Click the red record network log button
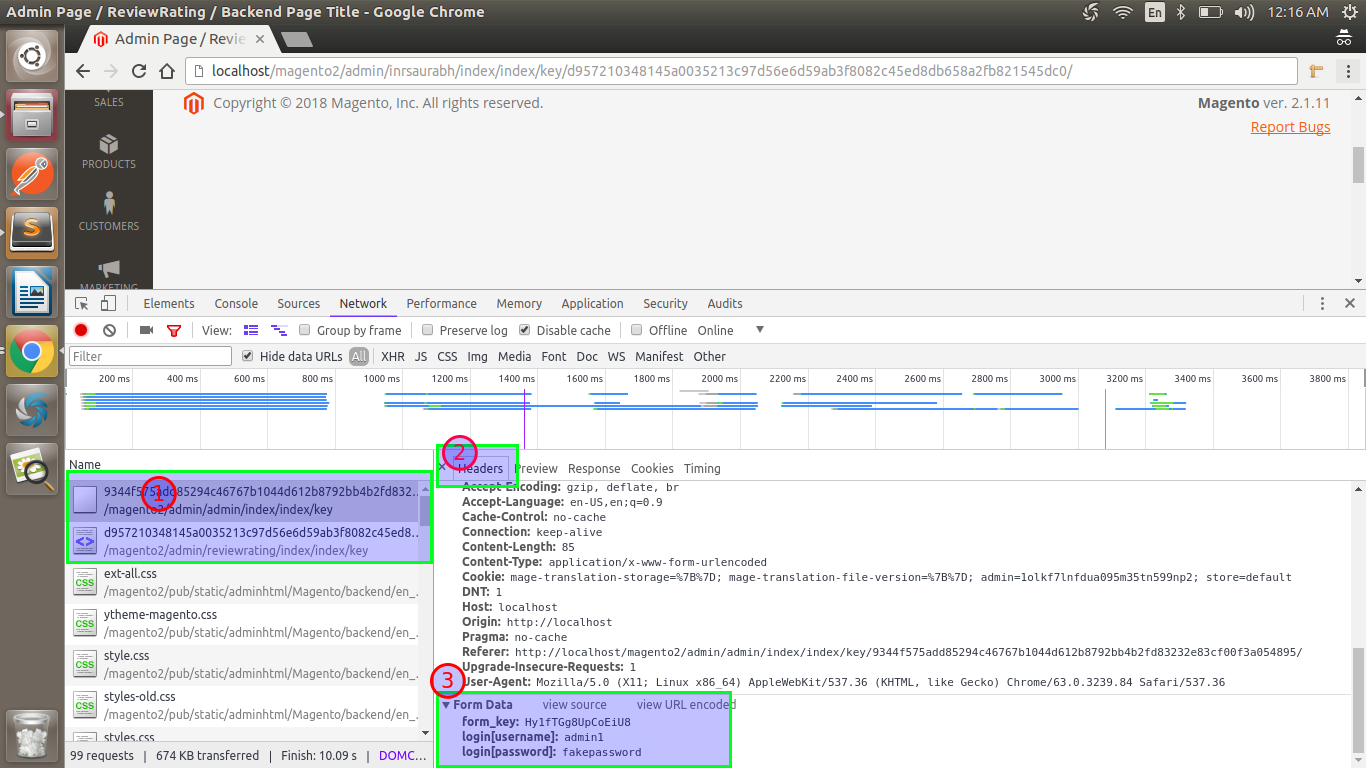This screenshot has width=1366, height=768. [81, 330]
